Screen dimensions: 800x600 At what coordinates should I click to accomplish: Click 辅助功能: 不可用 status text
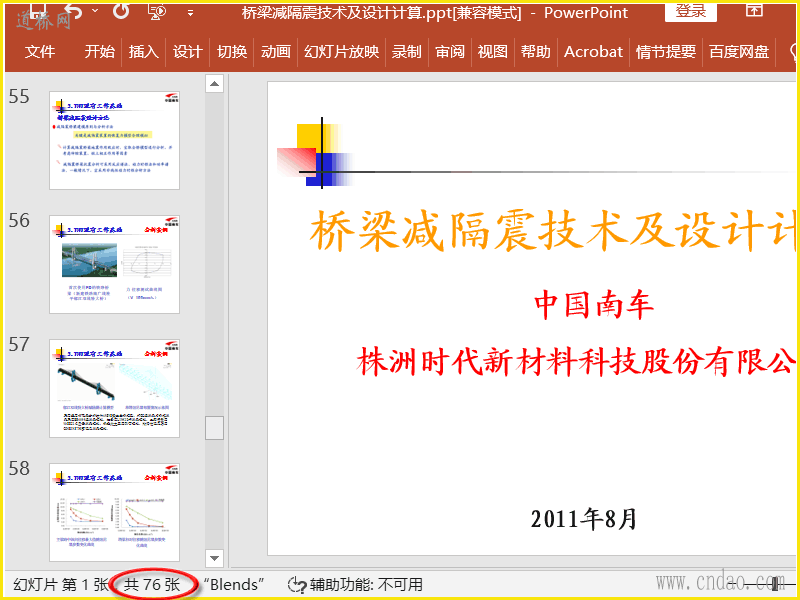tap(366, 584)
